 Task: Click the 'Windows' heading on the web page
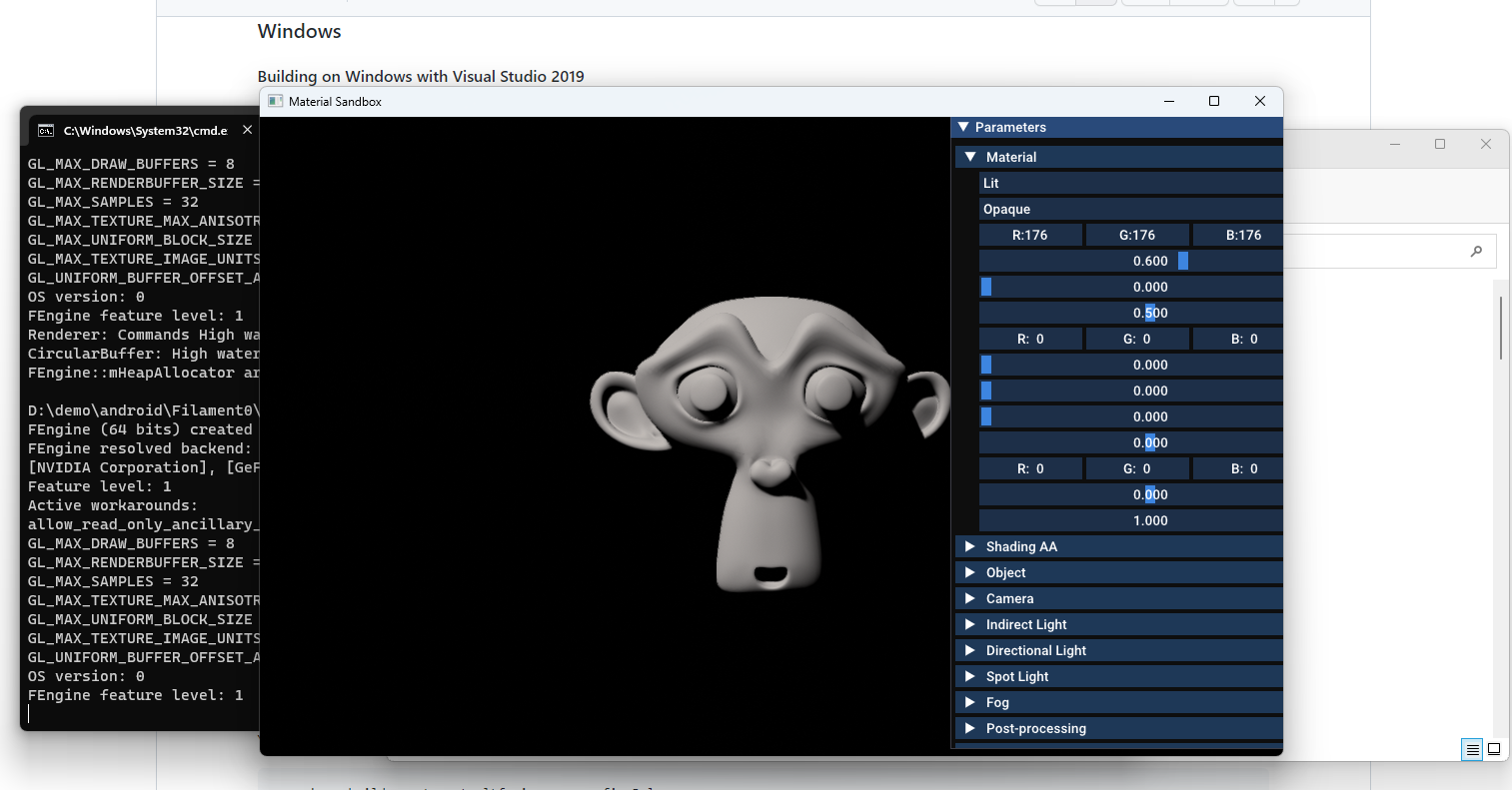coord(300,31)
